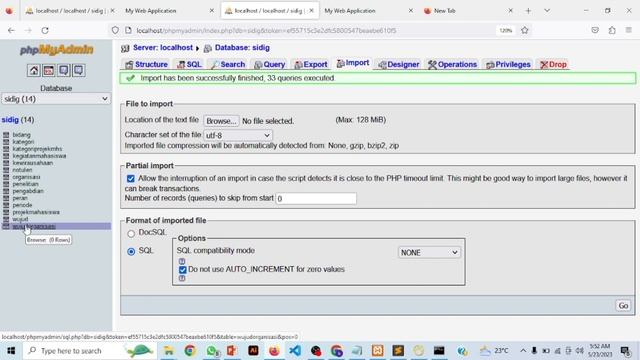Click the table icon beside bidang
Image resolution: width=640 pixels, height=360 pixels.
(6, 135)
